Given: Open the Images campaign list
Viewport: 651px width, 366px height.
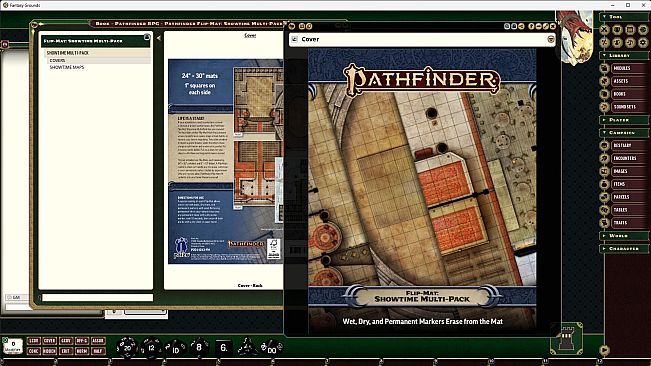Looking at the screenshot, I should click(x=630, y=171).
